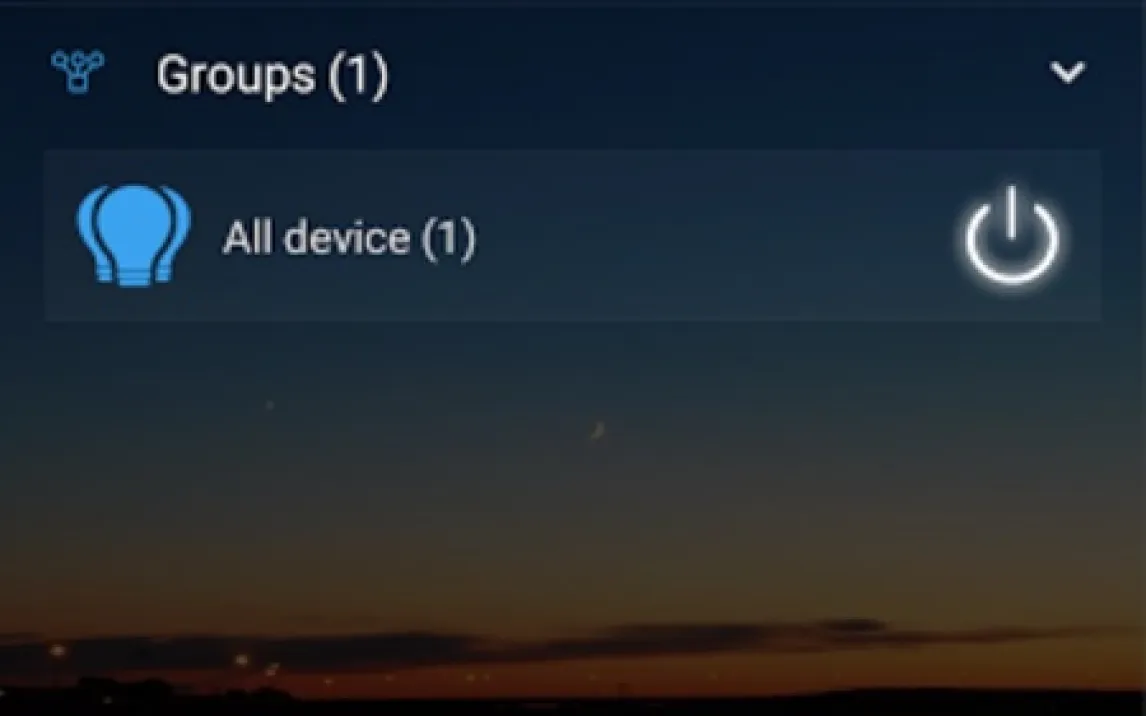Click the chevron next to Groups
The height and width of the screenshot is (716, 1146).
1067,72
